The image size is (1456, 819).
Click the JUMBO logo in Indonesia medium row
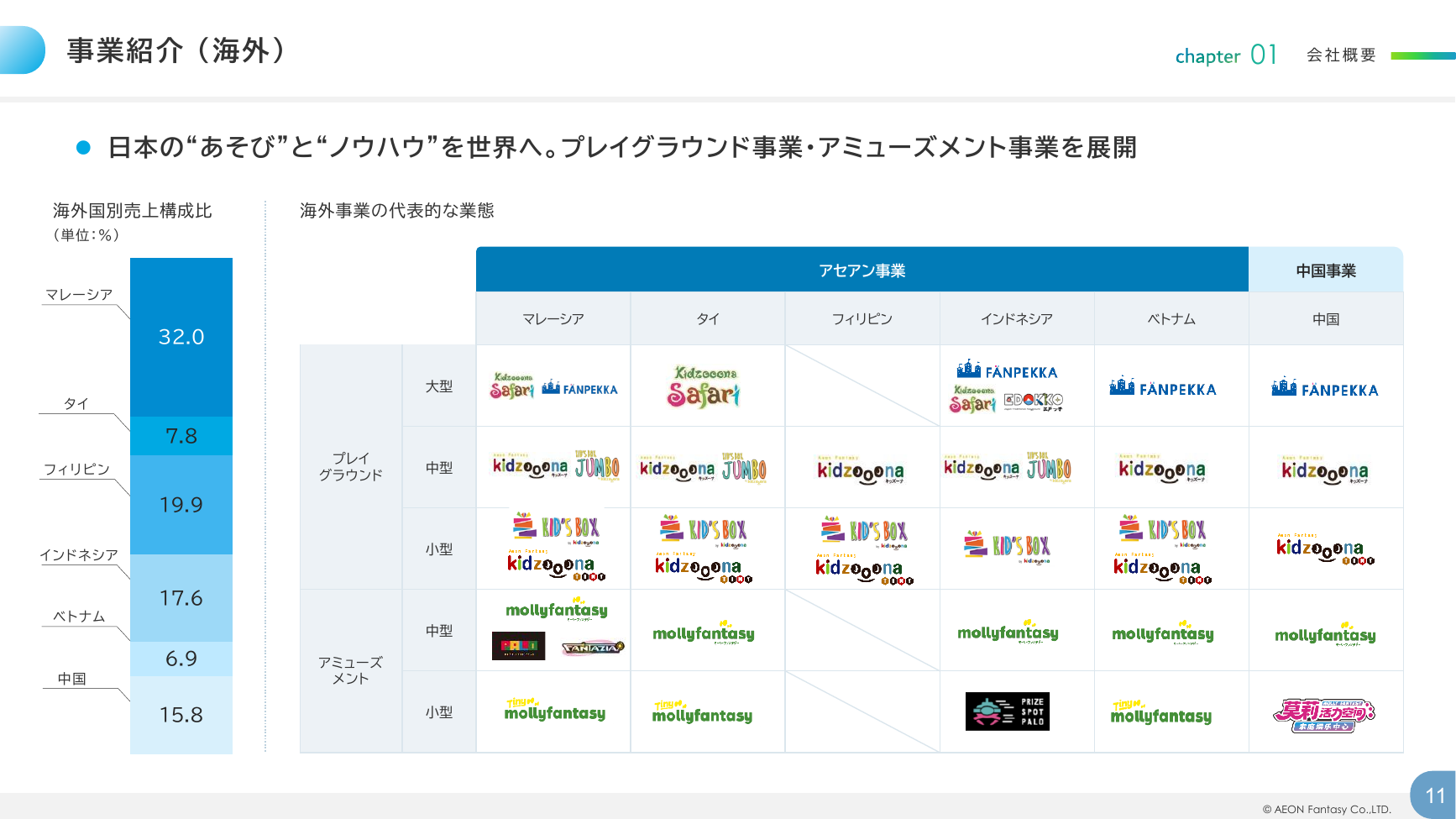click(x=1050, y=467)
